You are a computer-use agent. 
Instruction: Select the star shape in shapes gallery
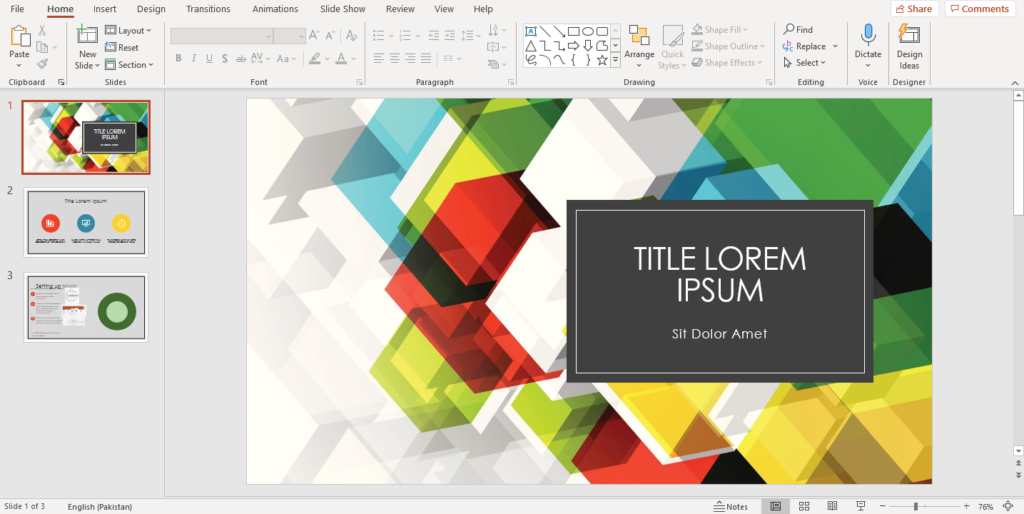[601, 60]
